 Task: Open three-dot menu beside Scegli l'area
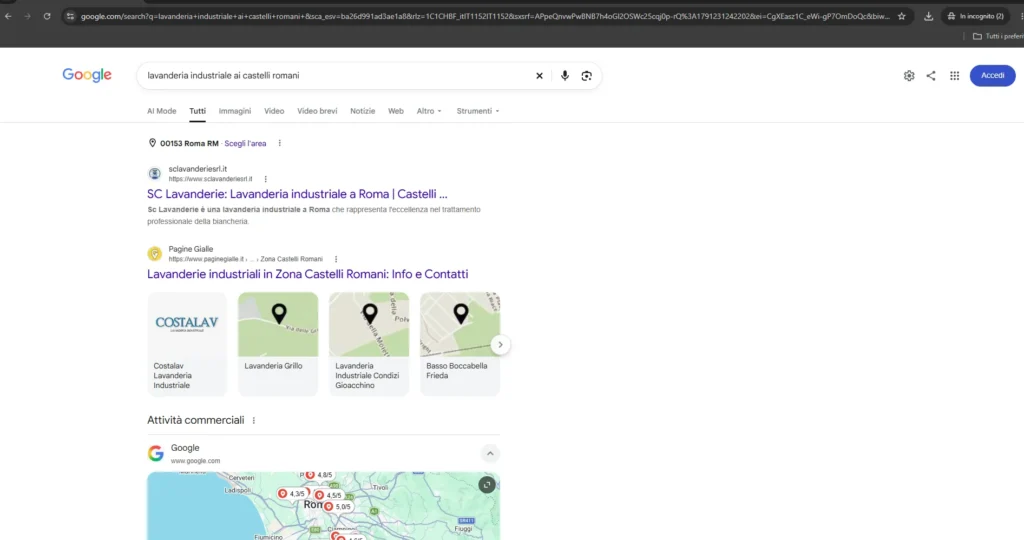(280, 143)
